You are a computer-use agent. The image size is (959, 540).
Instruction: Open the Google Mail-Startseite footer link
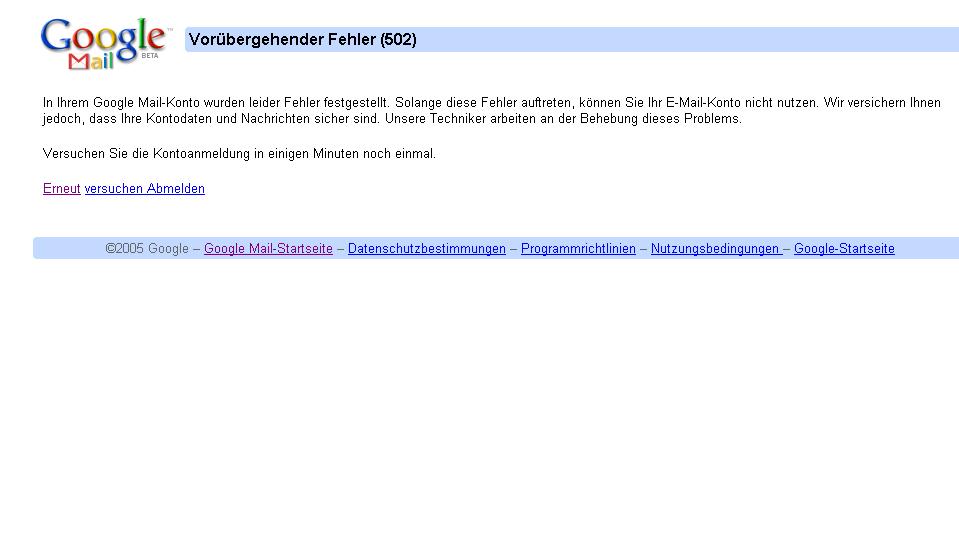click(x=268, y=248)
